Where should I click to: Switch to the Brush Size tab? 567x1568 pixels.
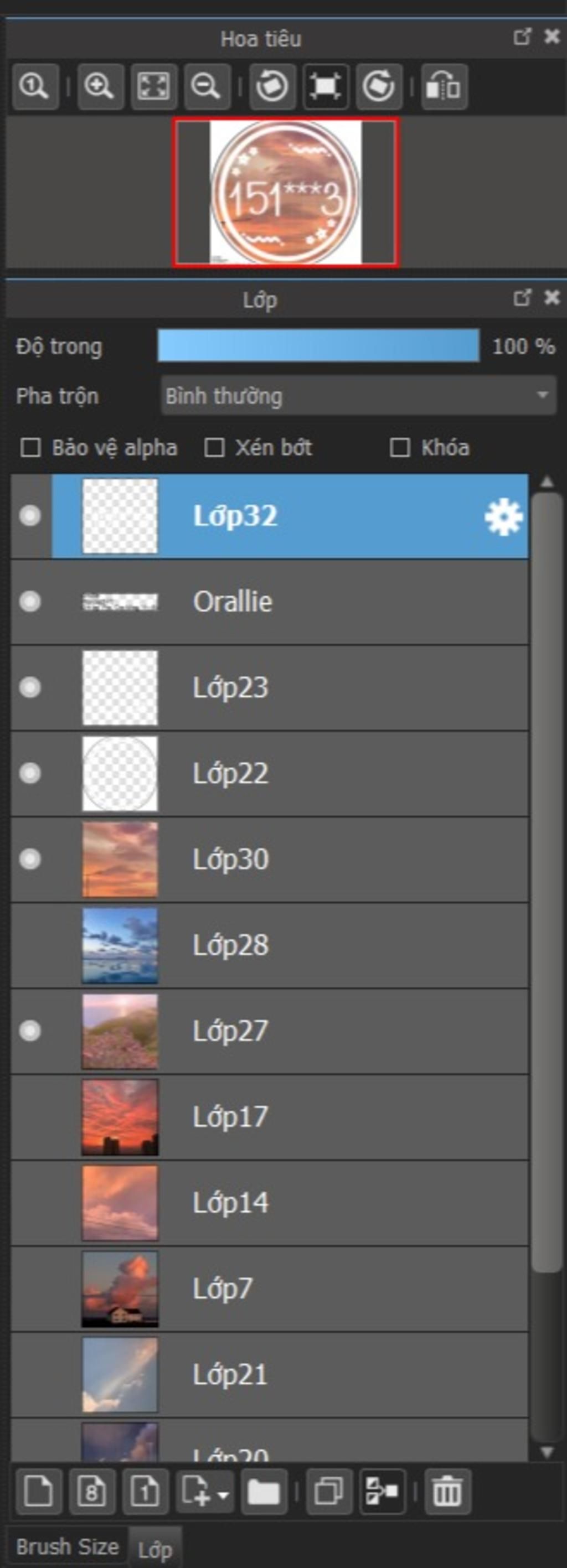(67, 1546)
